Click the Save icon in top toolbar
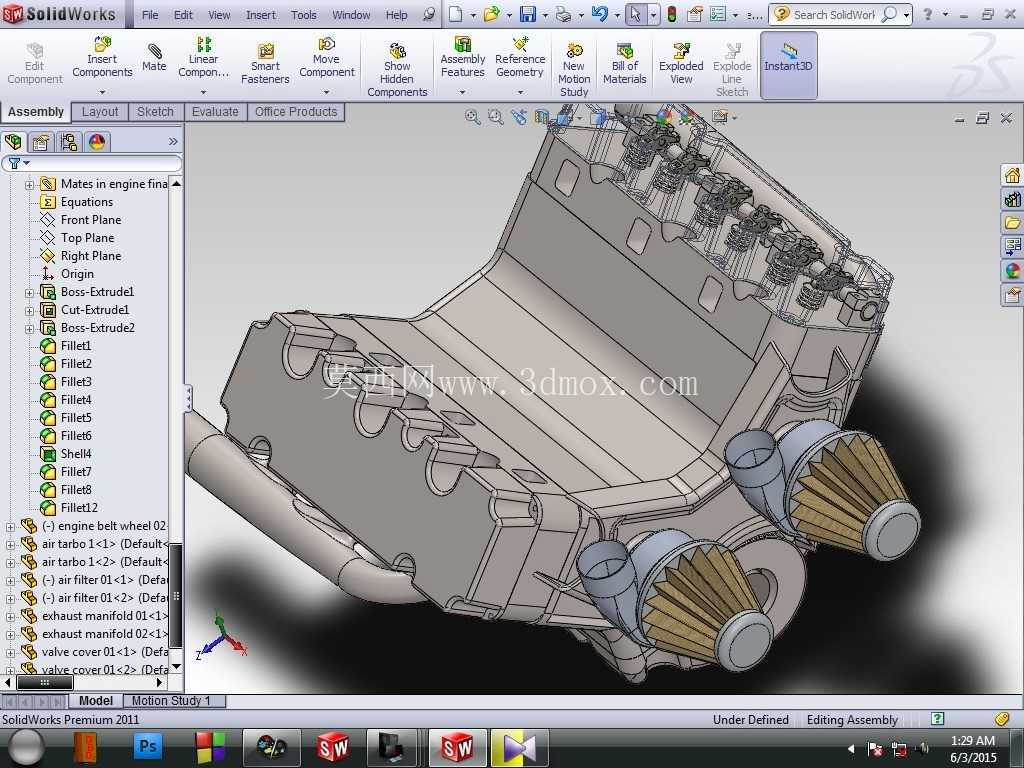The height and width of the screenshot is (768, 1024). coord(527,14)
